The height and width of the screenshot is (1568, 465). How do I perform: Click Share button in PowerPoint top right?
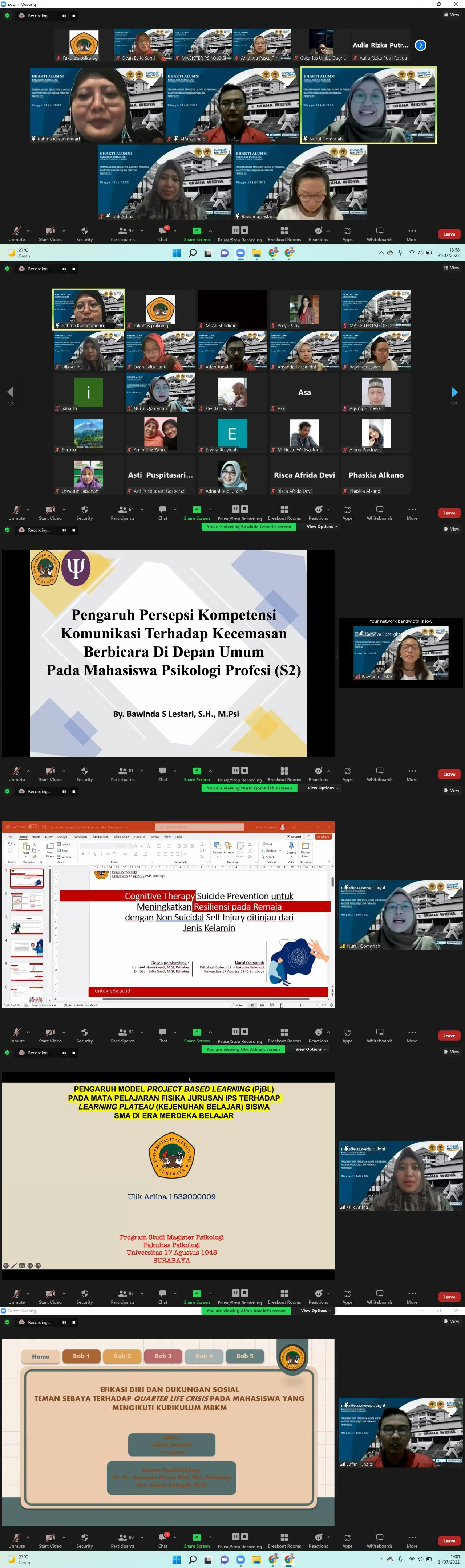tap(324, 836)
